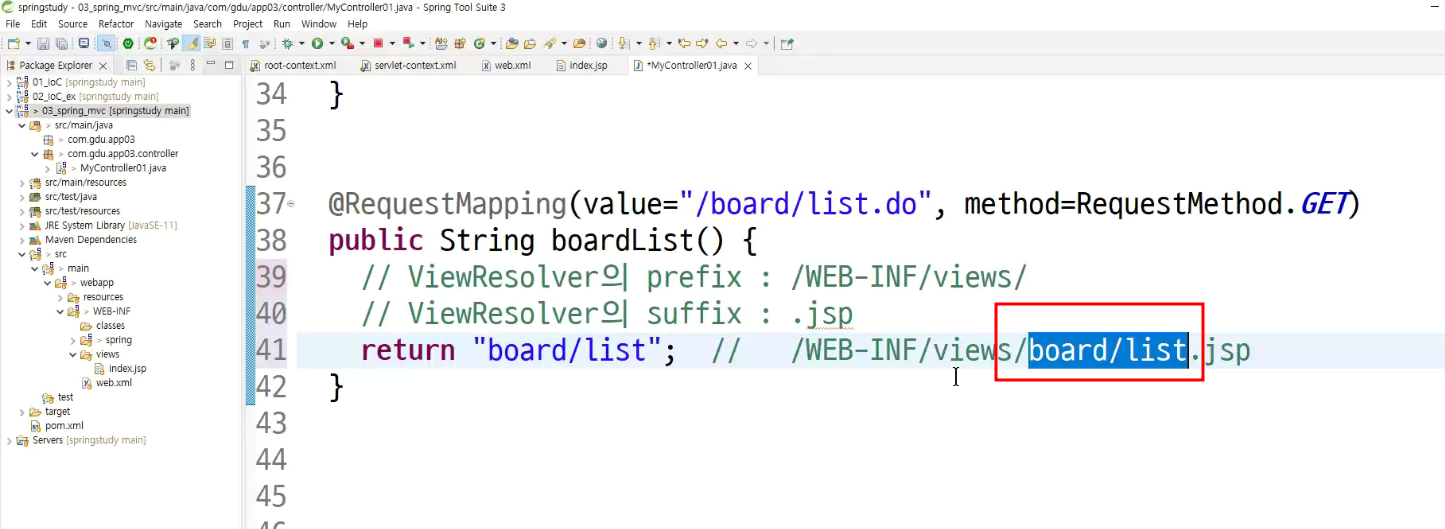Screen dimensions: 1445x529
Task: Collapse the 03_spring_mvc project
Action: 8,111
